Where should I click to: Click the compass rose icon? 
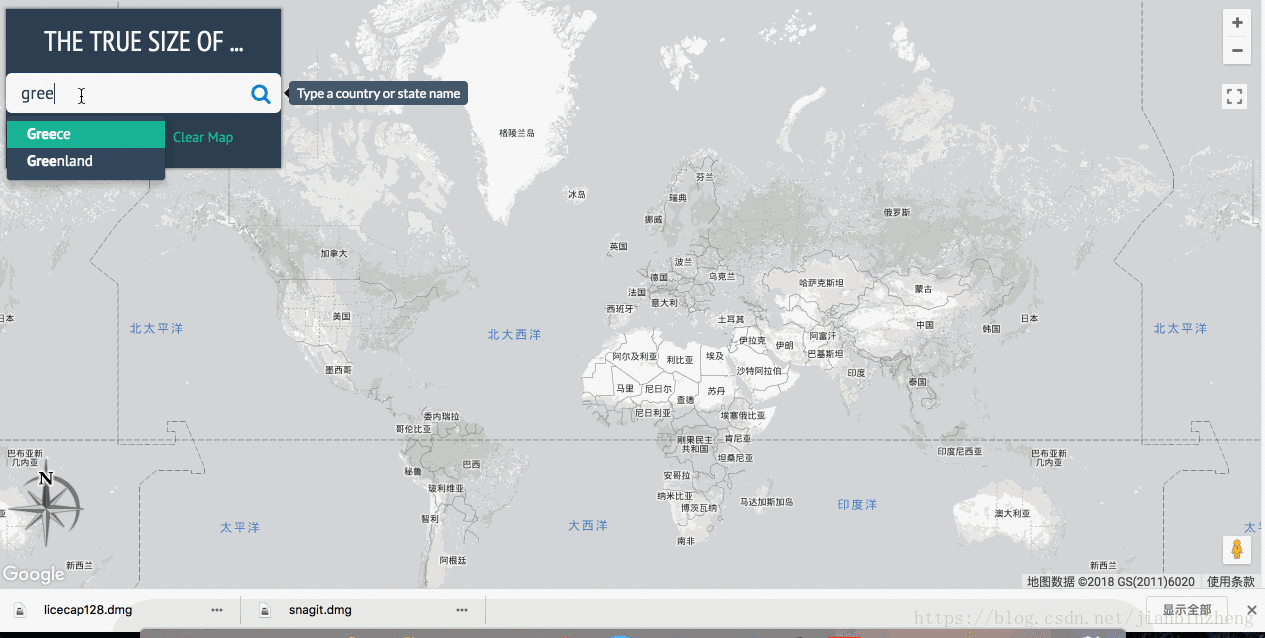(x=46, y=508)
